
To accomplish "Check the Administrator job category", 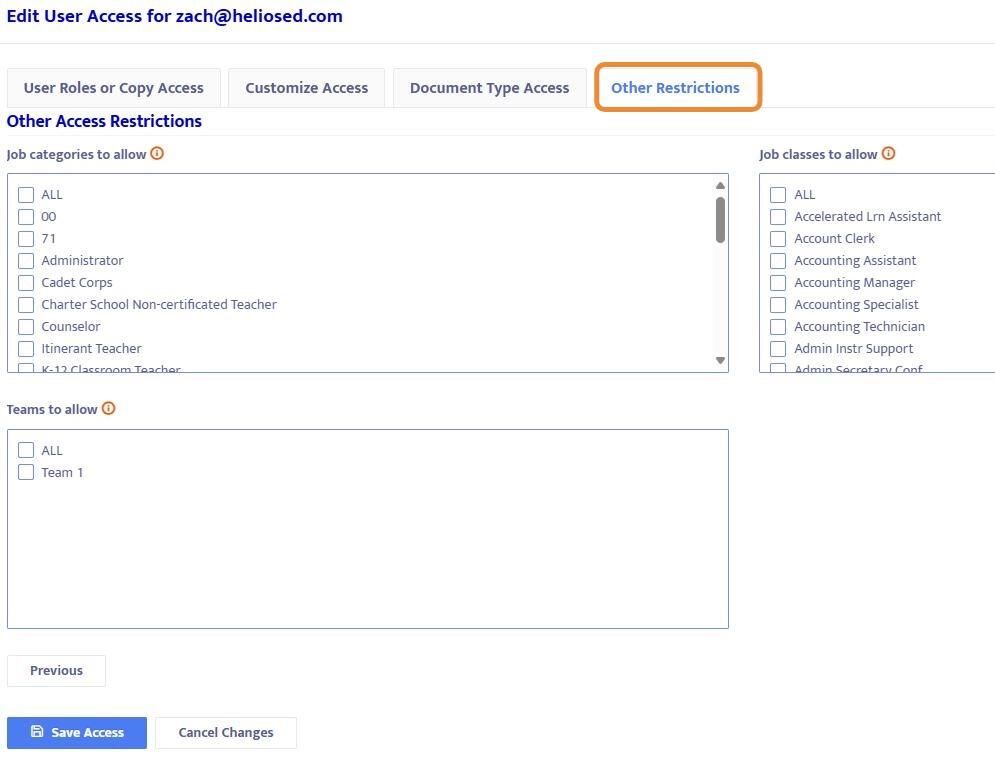I will pyautogui.click(x=26, y=261).
